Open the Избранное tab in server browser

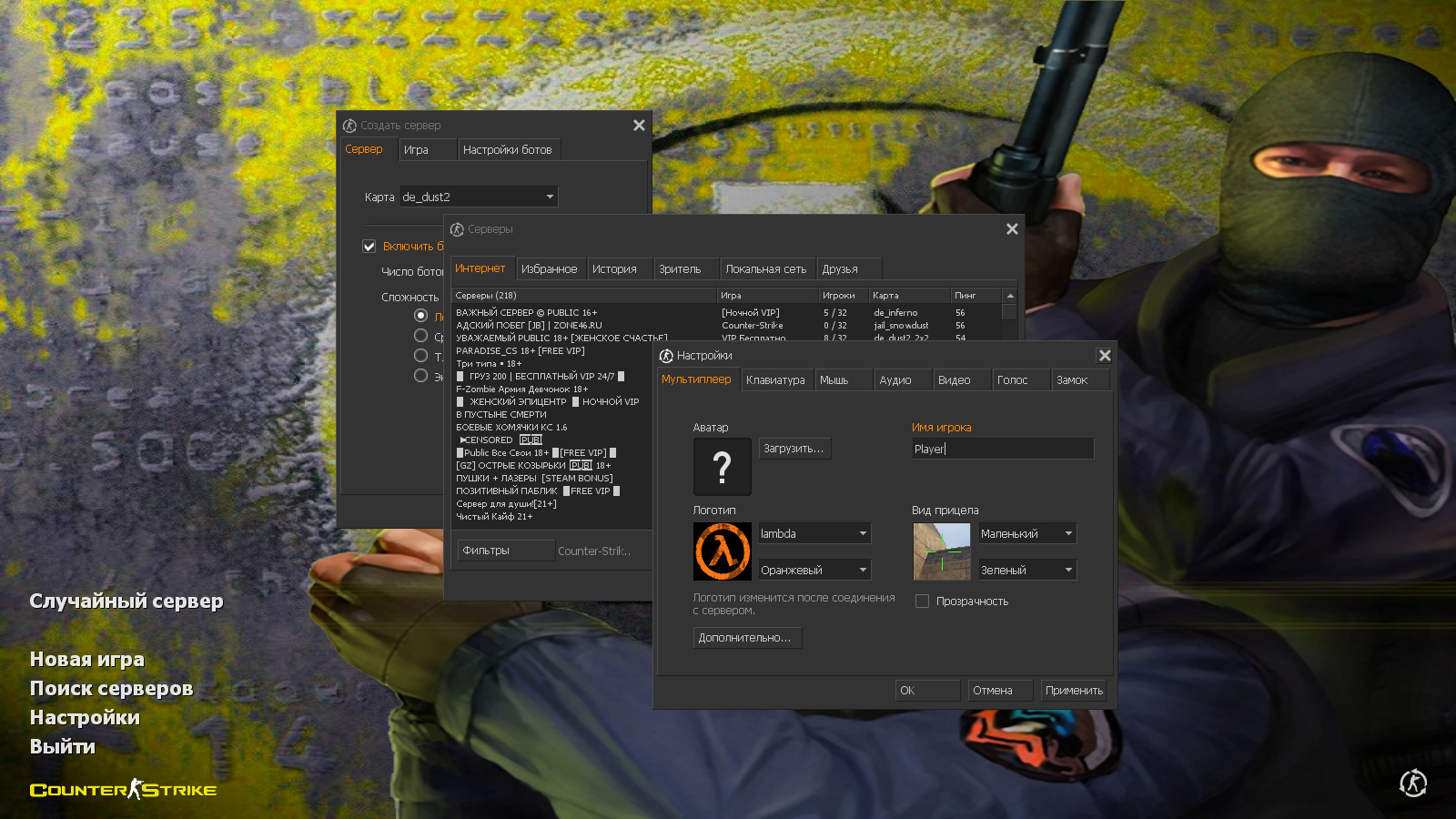click(549, 269)
